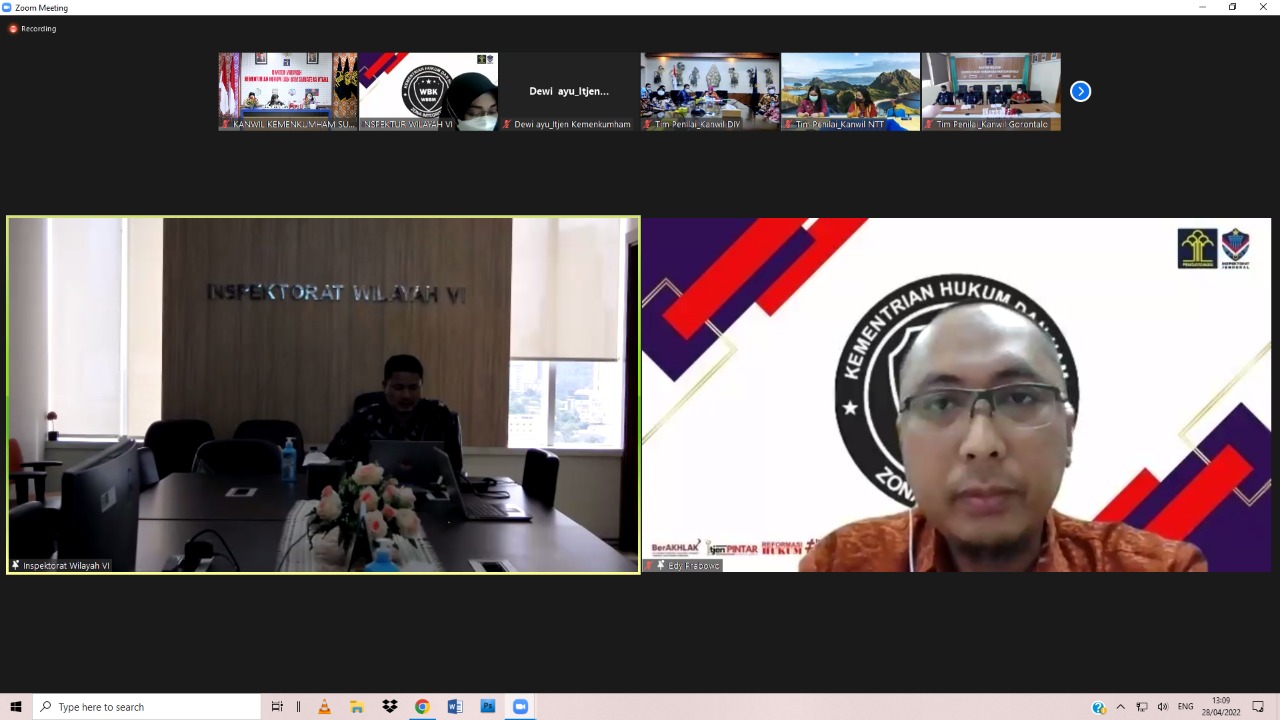The height and width of the screenshot is (720, 1280).
Task: Select the Tim Penilai_Kanwil NTT video thumbnail
Action: pyautogui.click(x=850, y=91)
